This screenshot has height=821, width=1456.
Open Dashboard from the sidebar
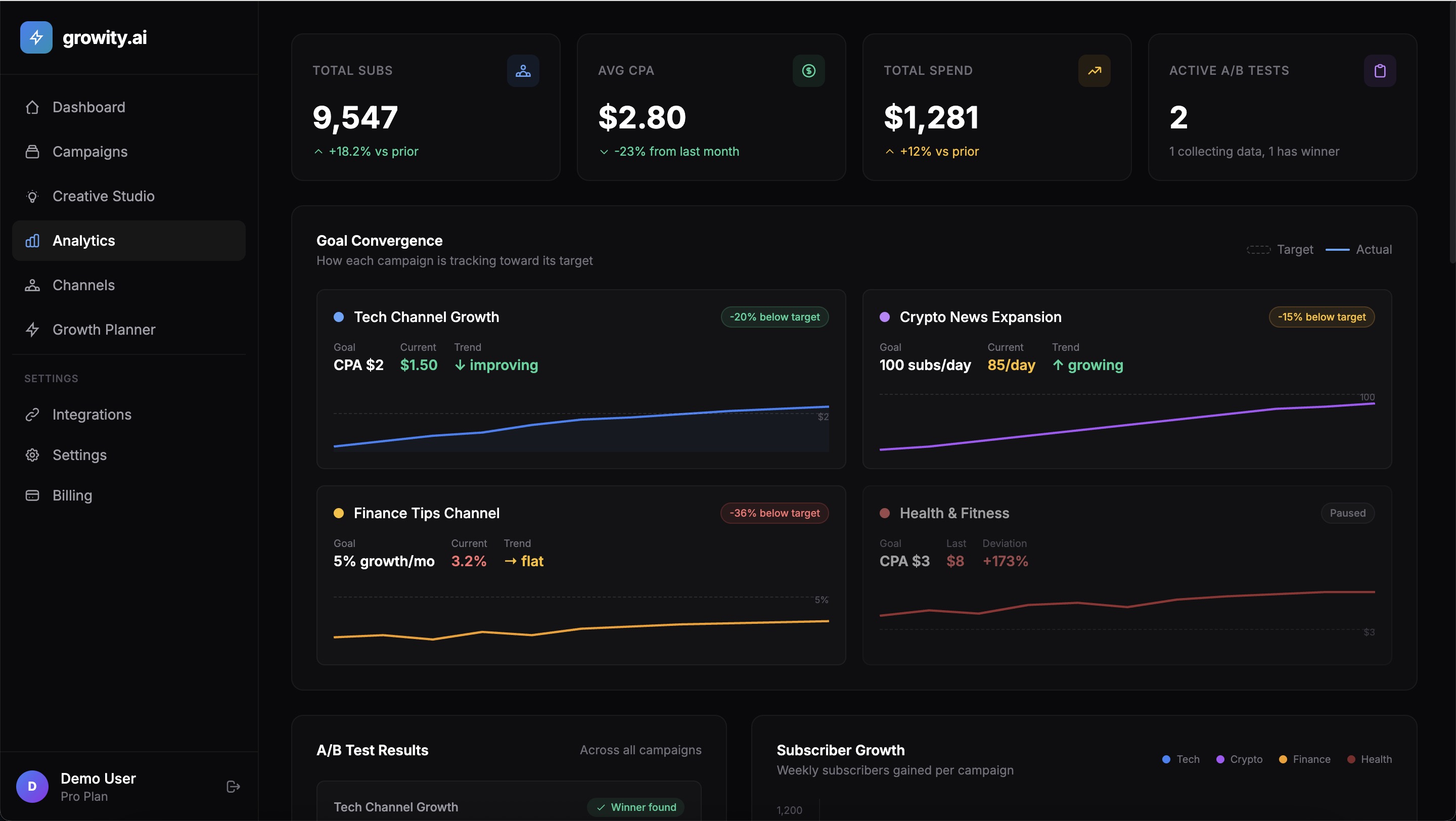pos(89,107)
